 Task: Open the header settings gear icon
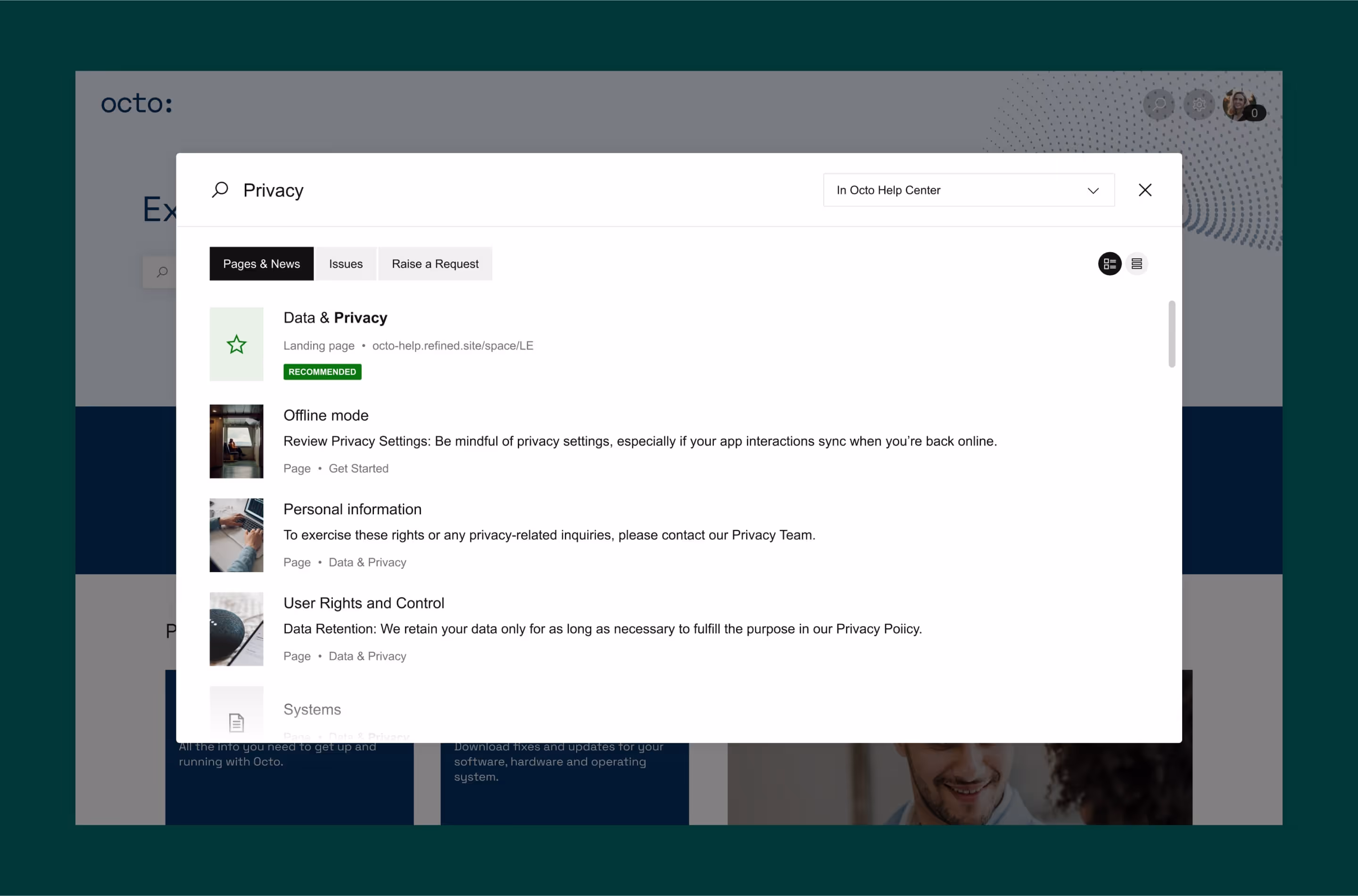(x=1199, y=105)
